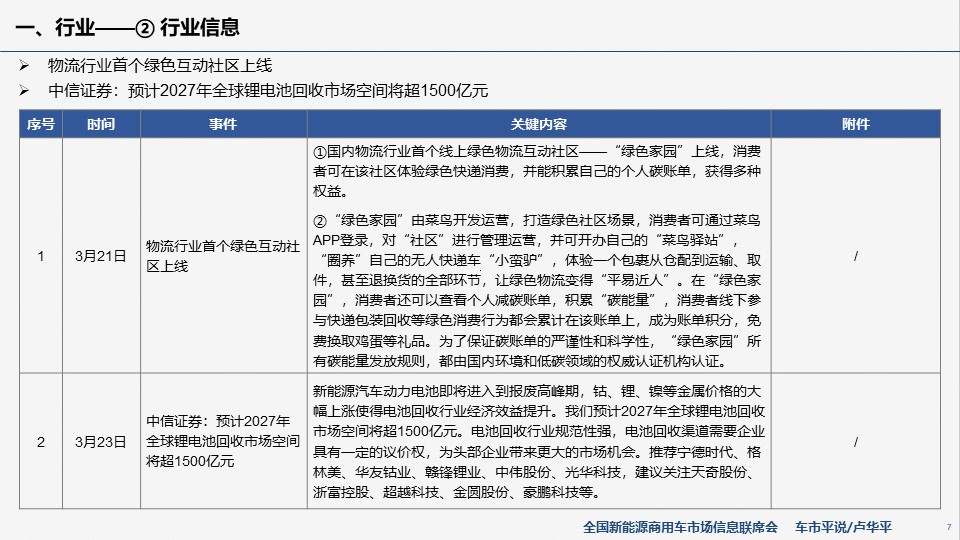This screenshot has height=540, width=960.
Task: Select the date cell 3月21日
Action: [x=101, y=256]
